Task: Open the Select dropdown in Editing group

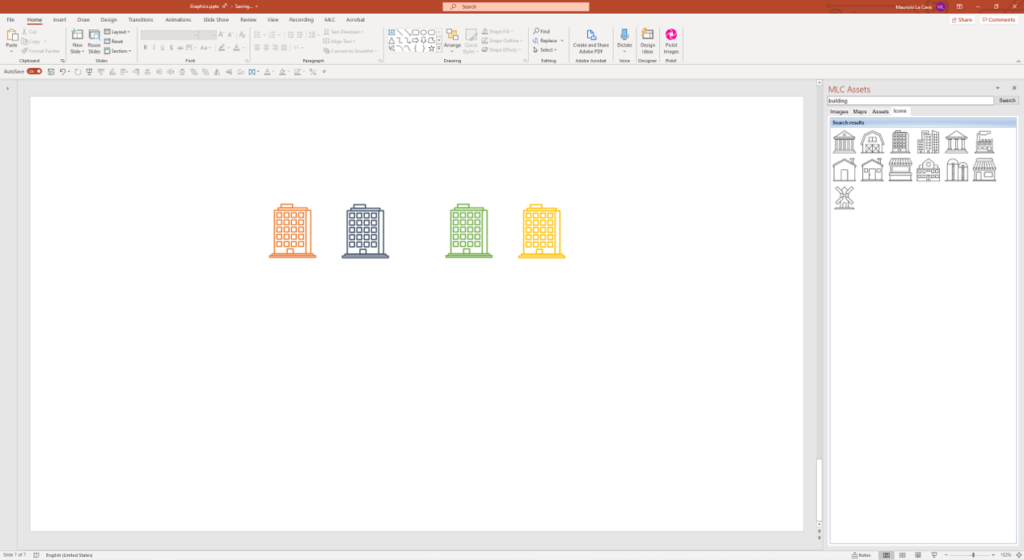Action: (545, 50)
